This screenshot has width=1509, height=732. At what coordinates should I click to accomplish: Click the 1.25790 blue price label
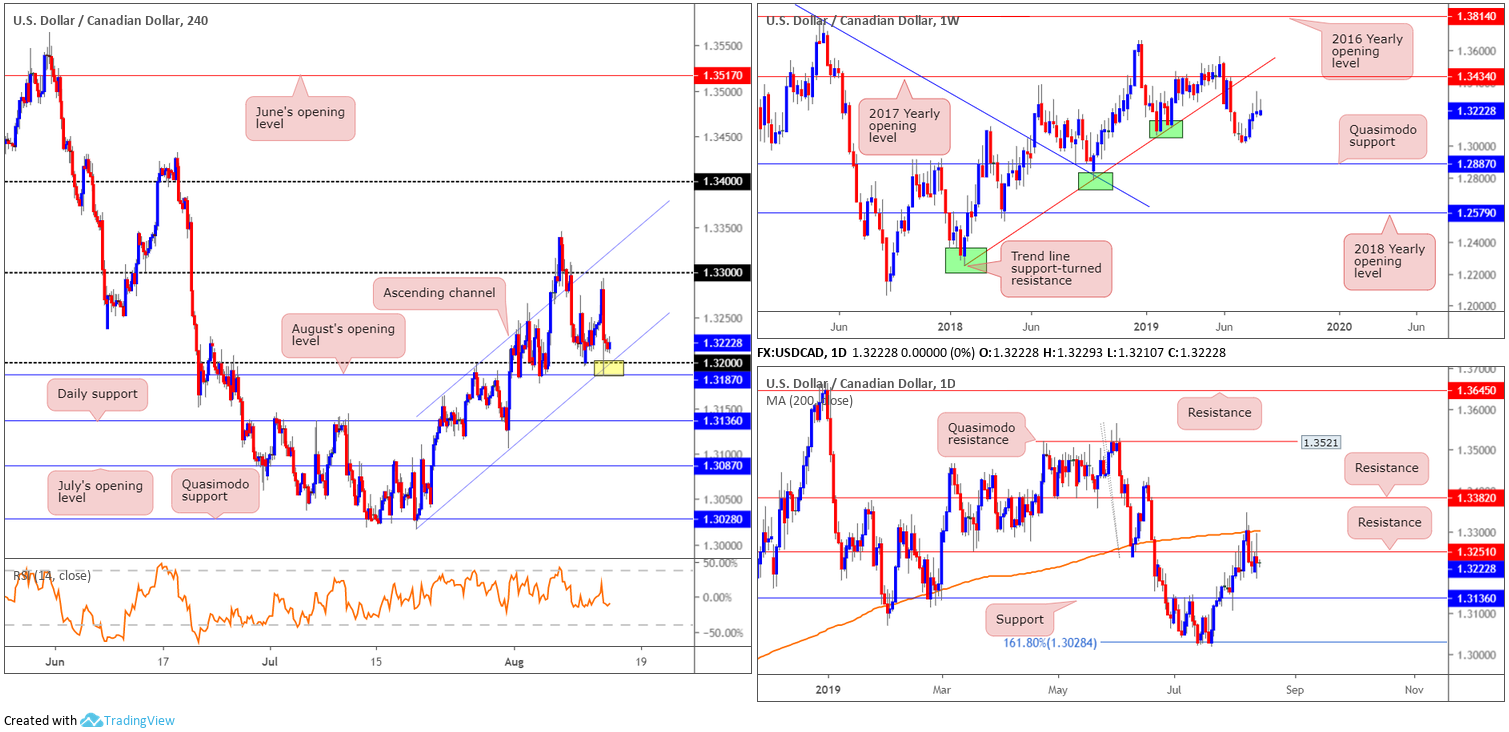tap(1478, 213)
